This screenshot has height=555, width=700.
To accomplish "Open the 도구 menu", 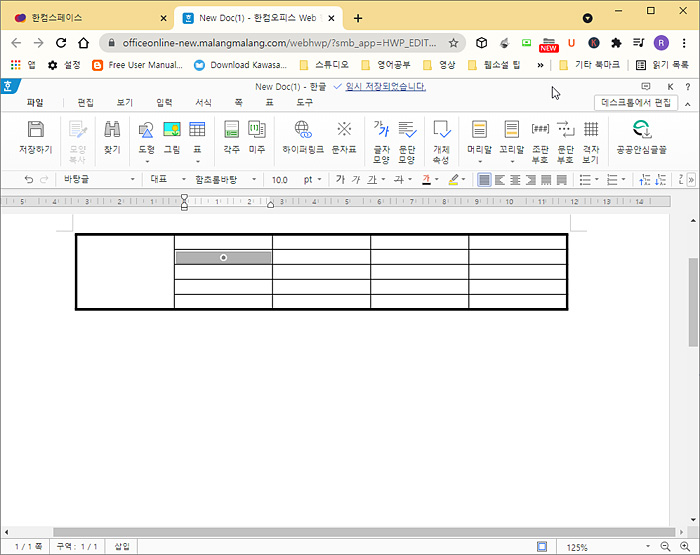I will pyautogui.click(x=304, y=103).
